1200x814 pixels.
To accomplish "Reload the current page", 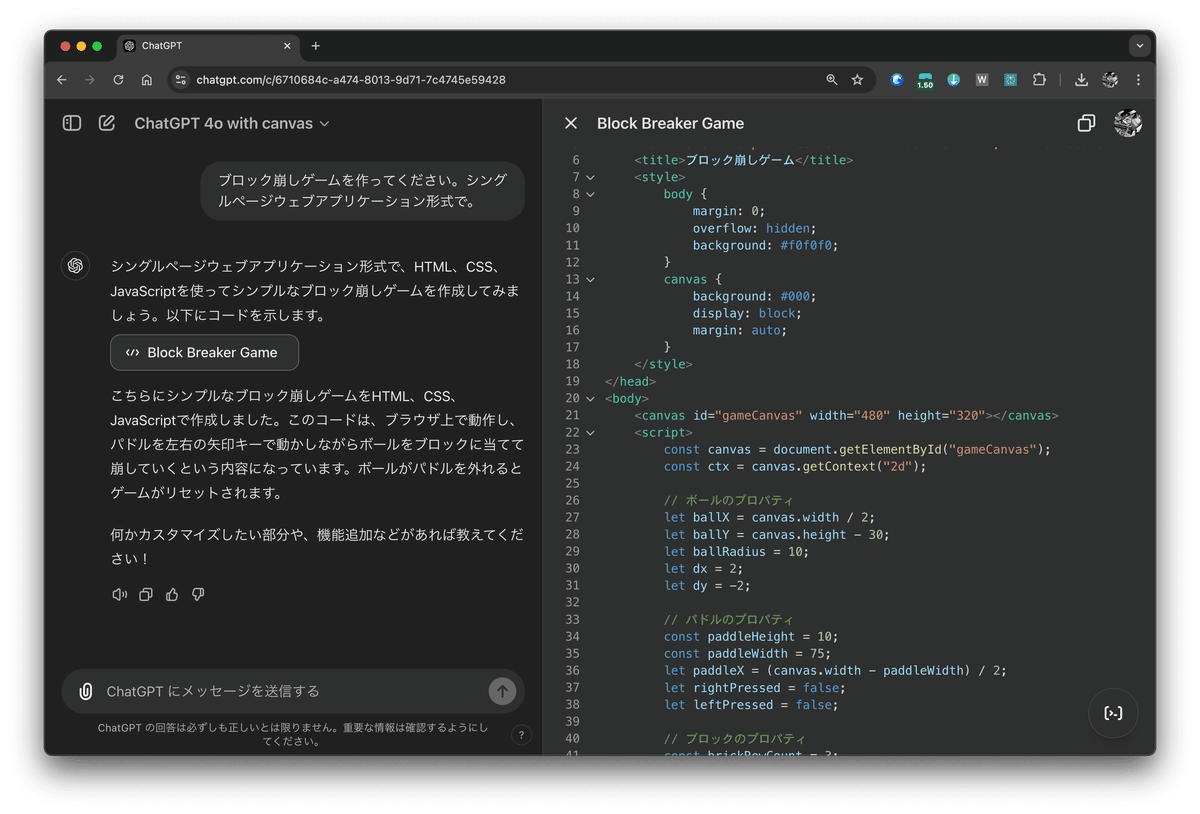I will [x=118, y=80].
